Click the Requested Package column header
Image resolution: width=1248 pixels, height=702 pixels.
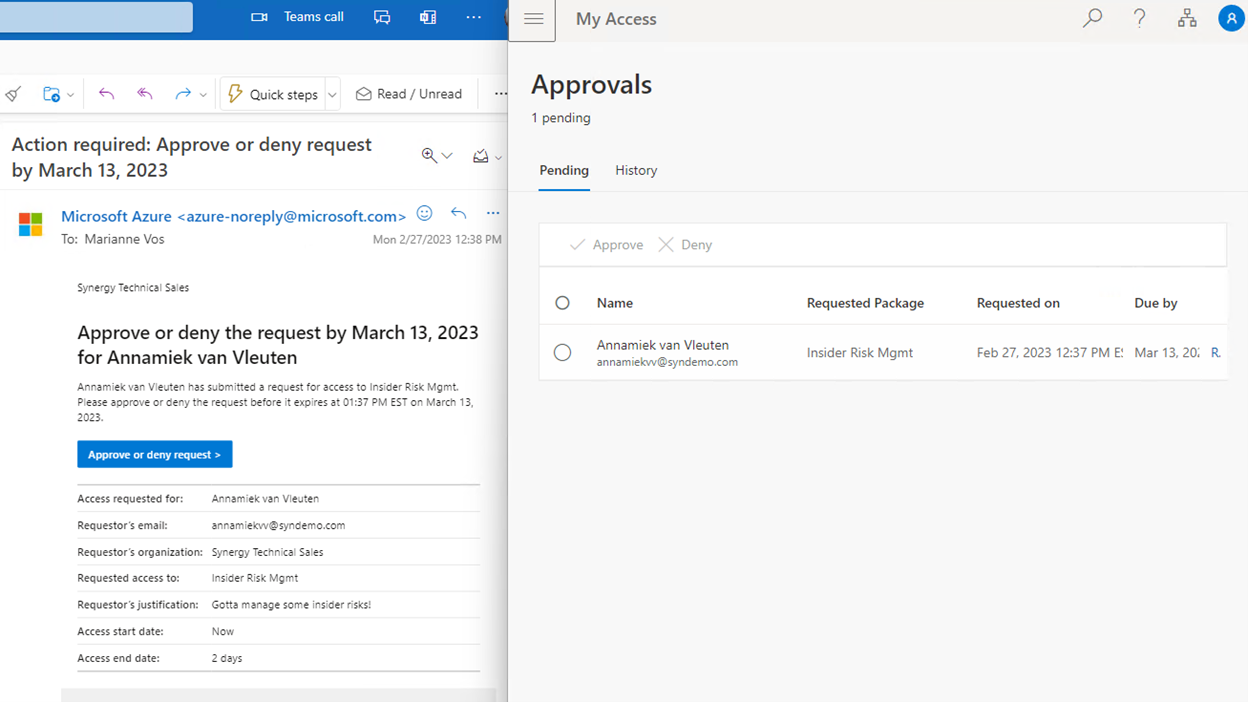tap(865, 303)
